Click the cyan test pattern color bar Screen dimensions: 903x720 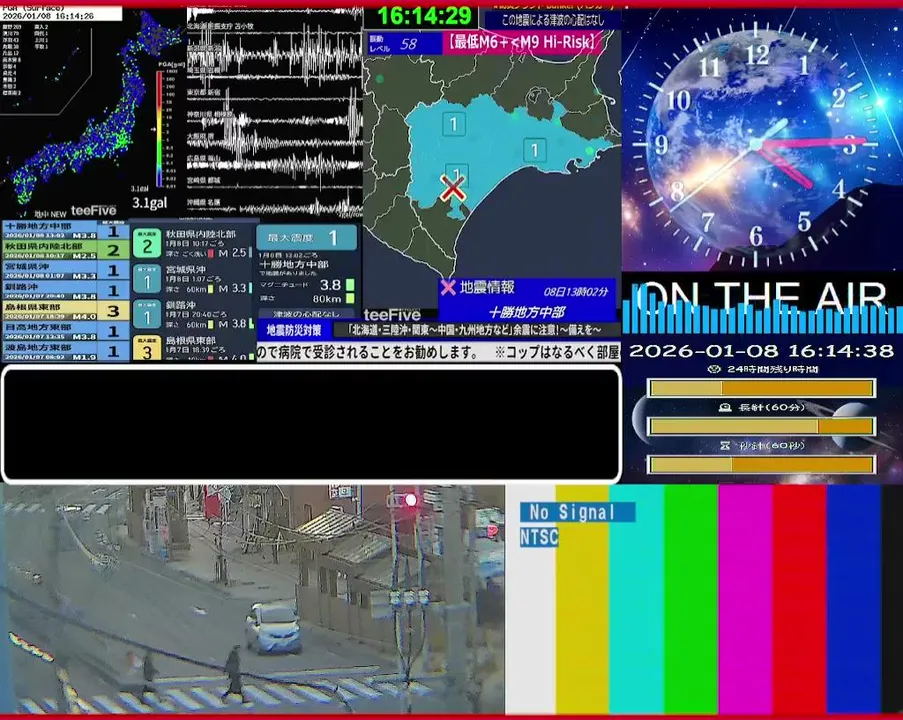click(636, 599)
